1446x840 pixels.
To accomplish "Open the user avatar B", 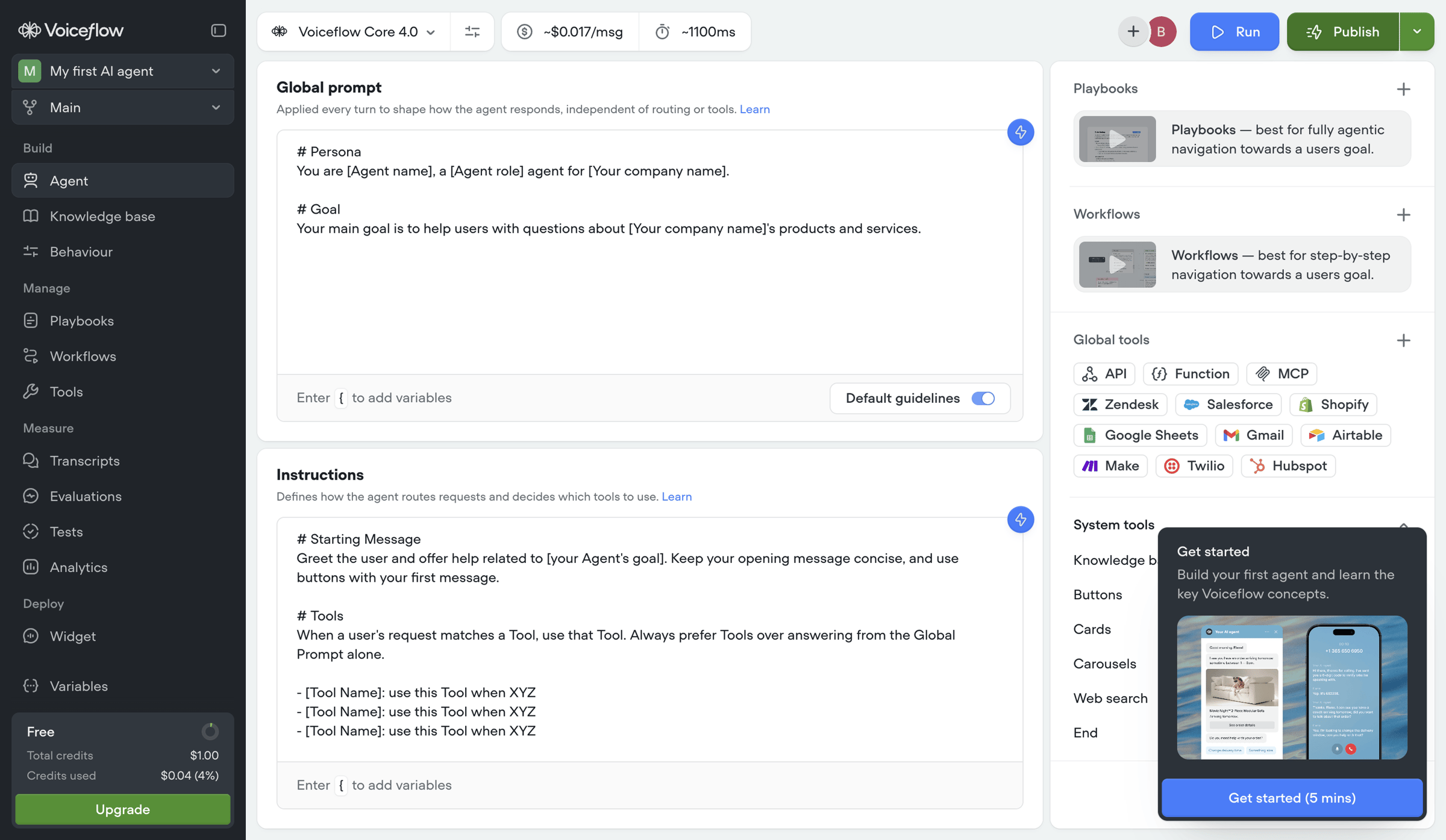I will click(x=1161, y=31).
